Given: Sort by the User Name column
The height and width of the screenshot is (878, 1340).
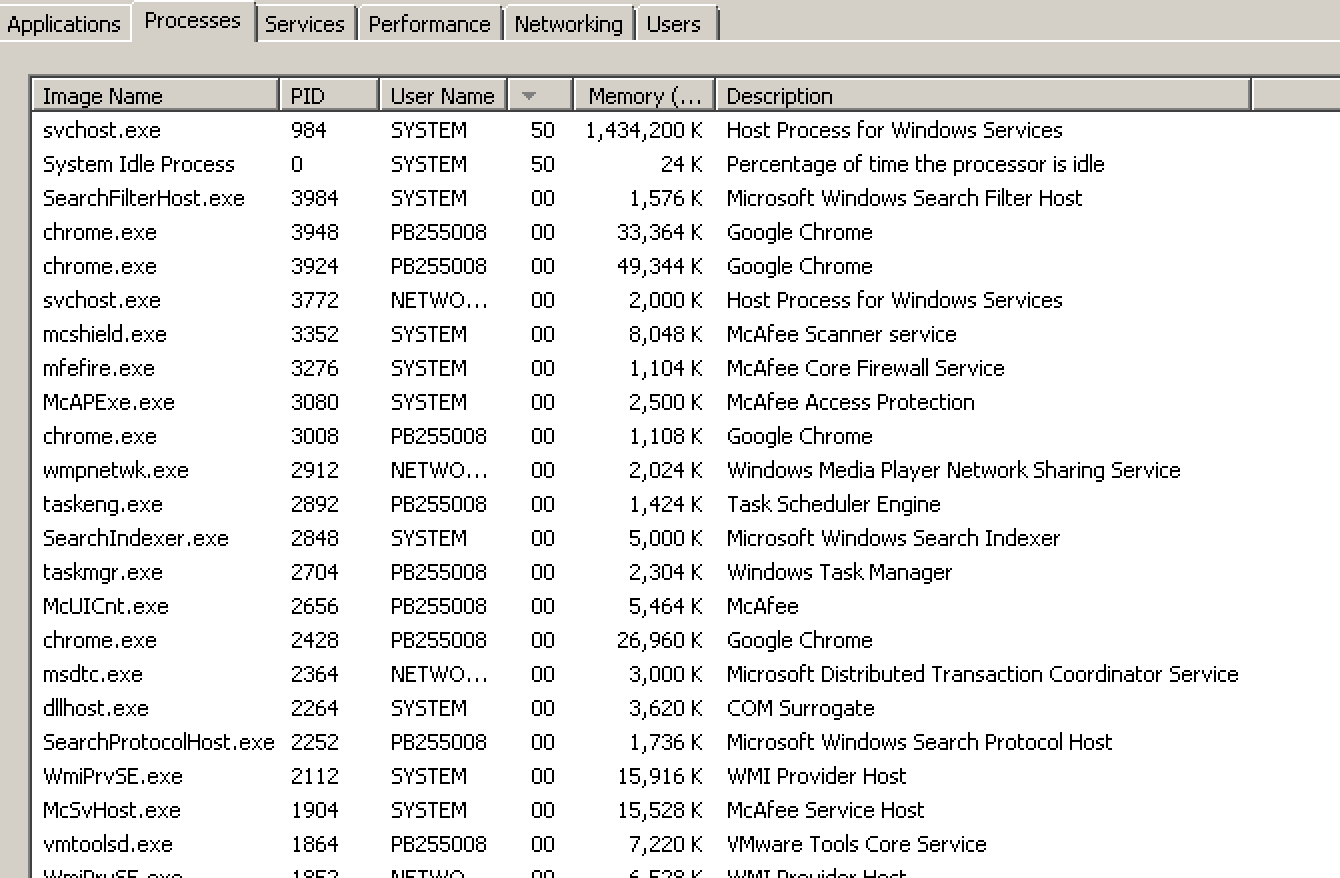Looking at the screenshot, I should coord(441,94).
